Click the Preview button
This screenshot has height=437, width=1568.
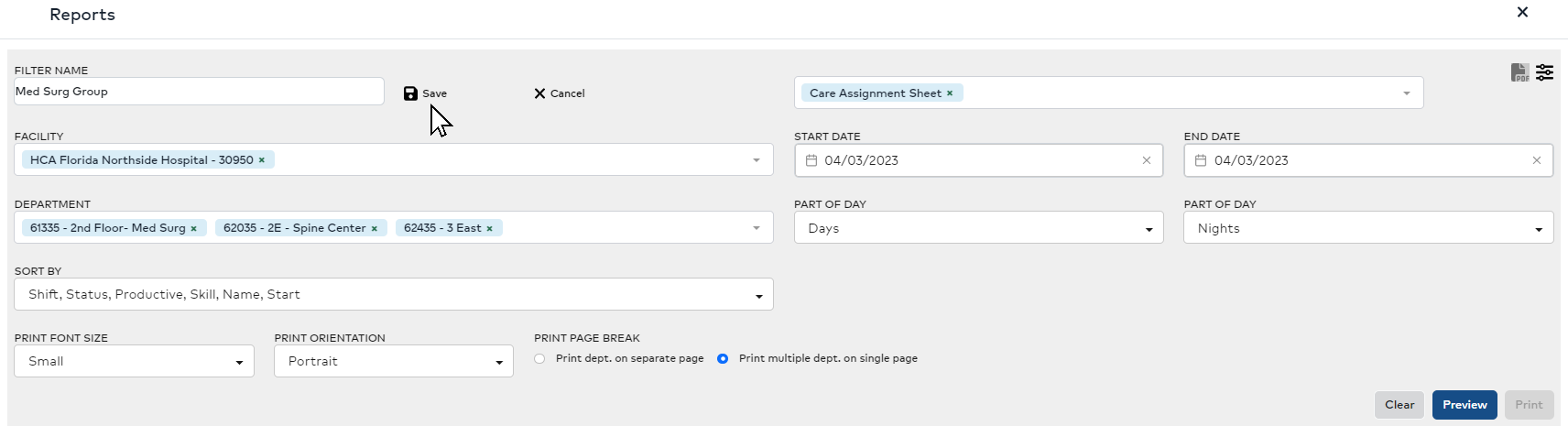pos(1465,405)
